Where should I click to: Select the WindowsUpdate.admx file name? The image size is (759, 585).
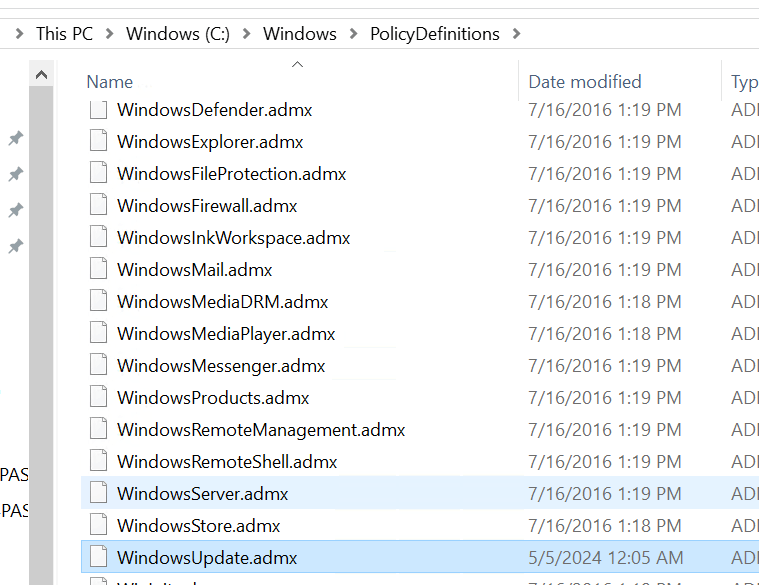pos(207,557)
